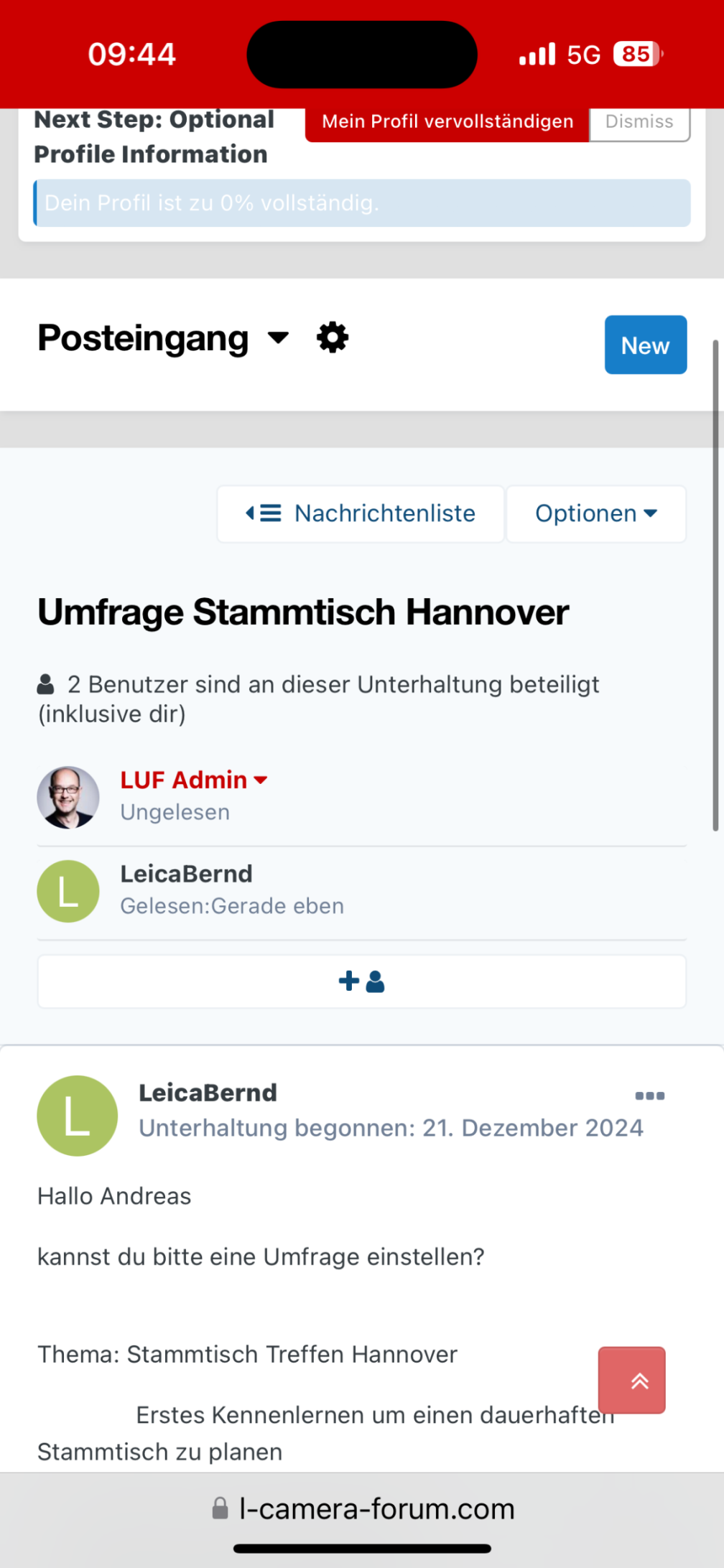Screen dimensions: 724x1568
Task: Click LeicaBernd name in participants list
Action: click(x=186, y=874)
